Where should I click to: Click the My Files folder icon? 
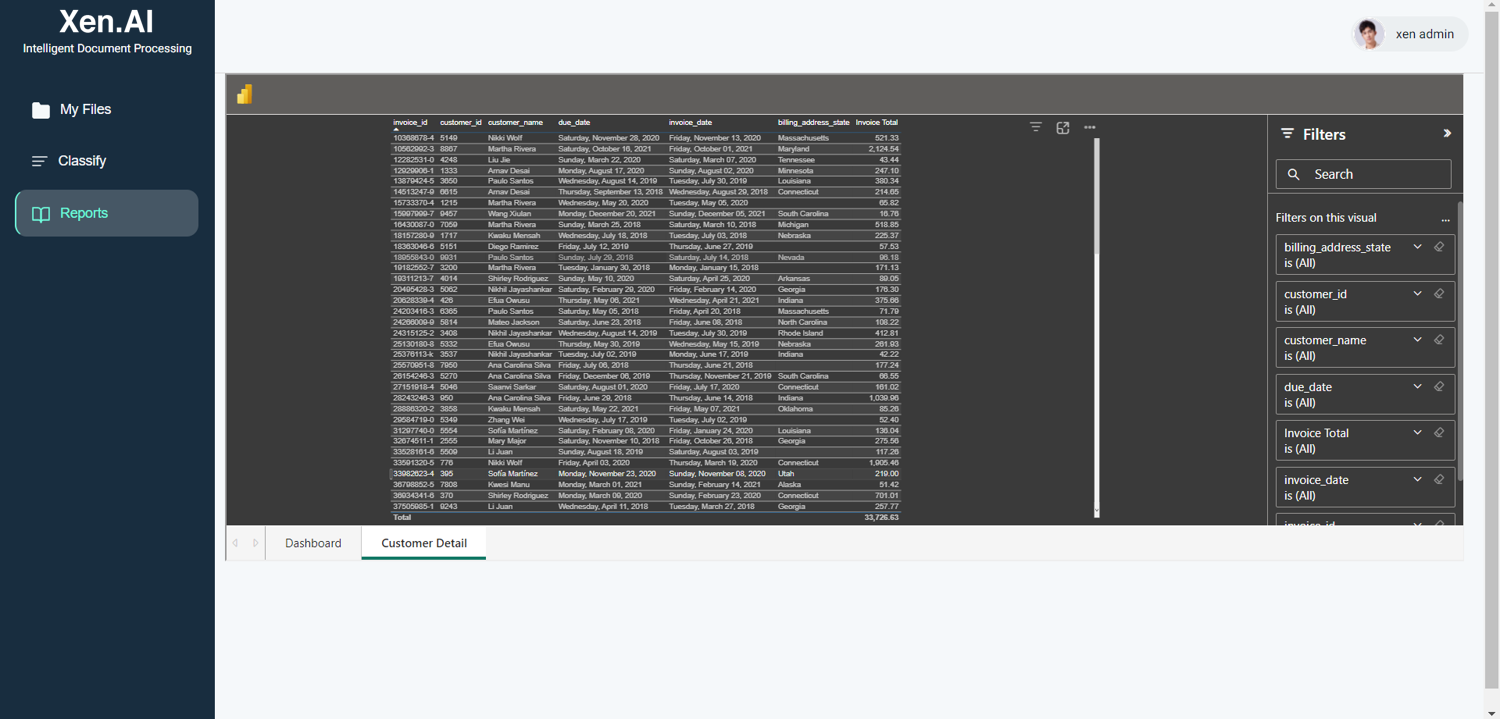tap(40, 109)
